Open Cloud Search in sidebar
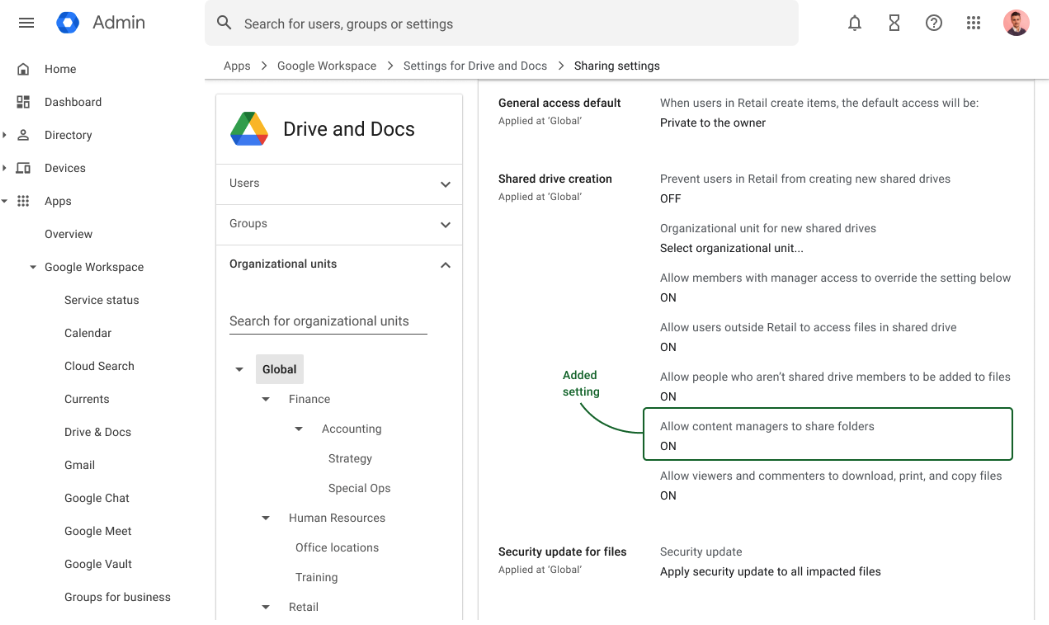The width and height of the screenshot is (1049, 625). click(99, 366)
